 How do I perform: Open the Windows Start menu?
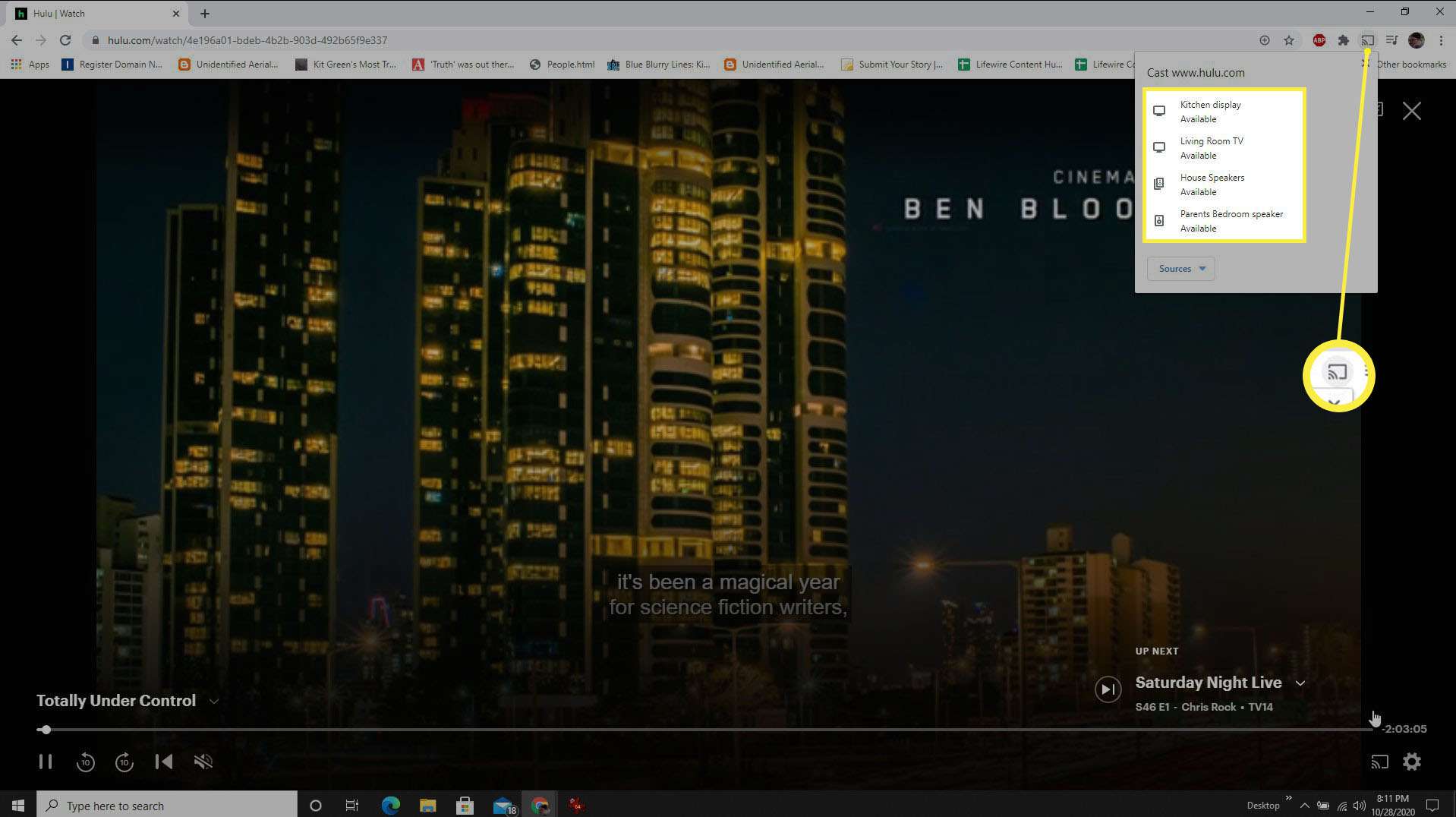[x=18, y=805]
